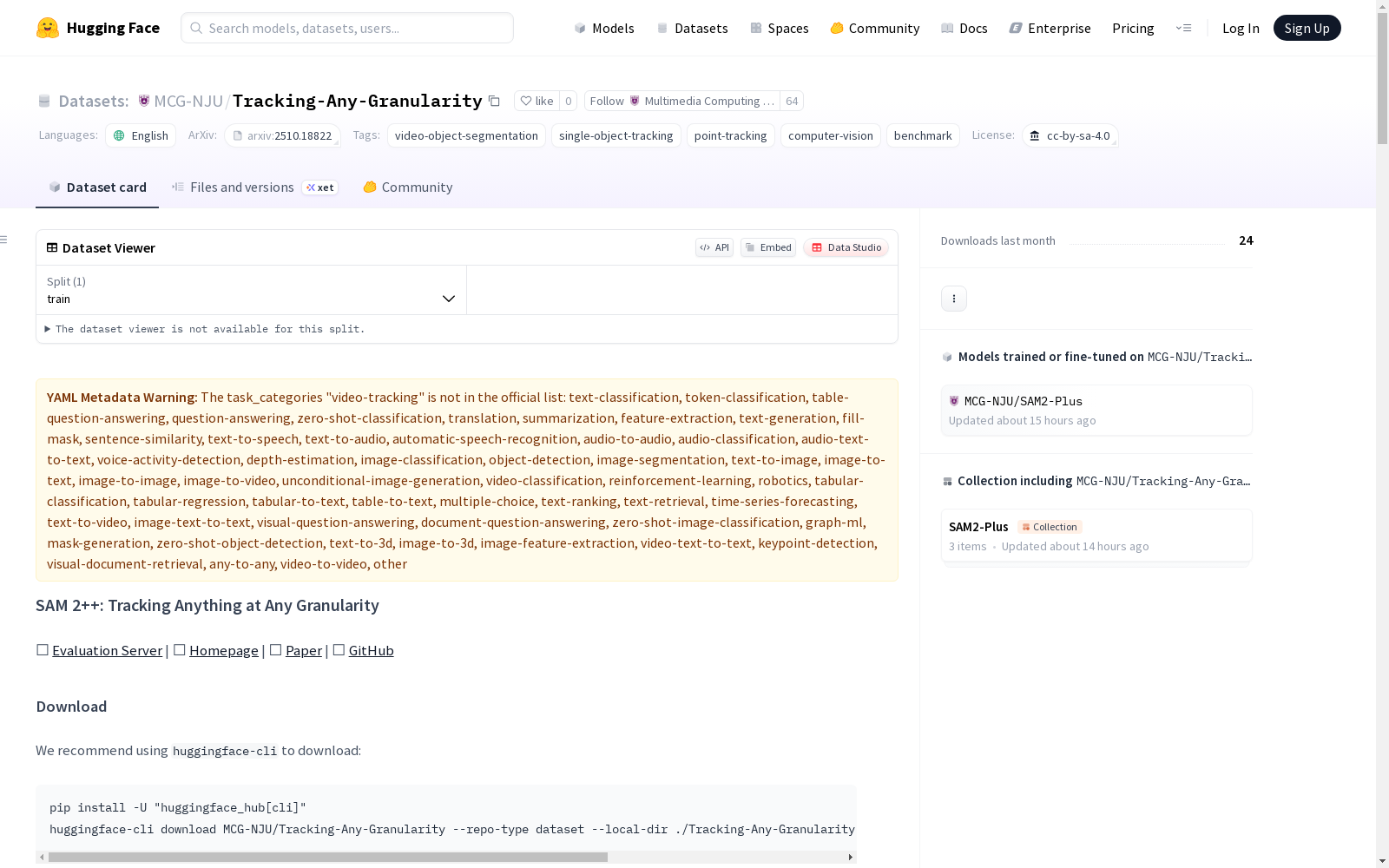Switch to Files and versions tab
The image size is (1389, 868).
pyautogui.click(x=254, y=187)
